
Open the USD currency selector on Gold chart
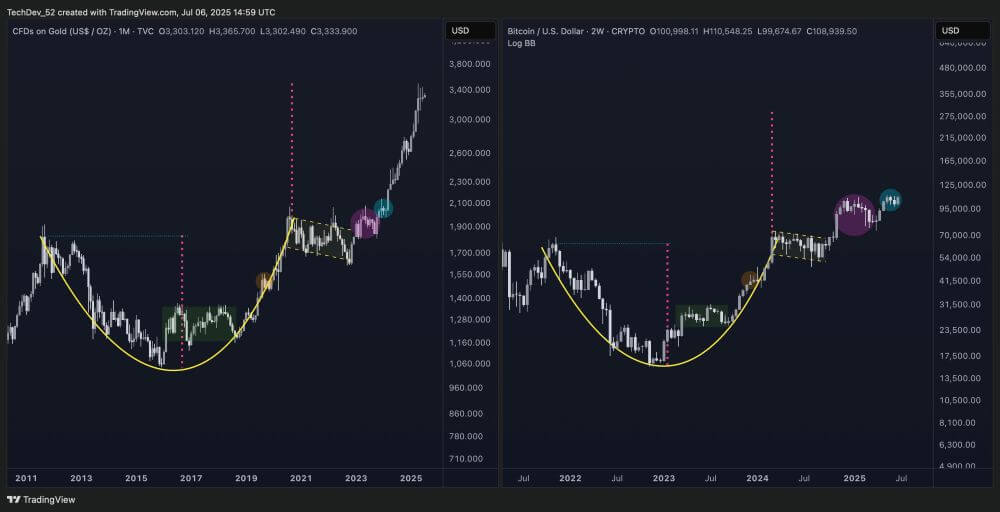tap(469, 31)
